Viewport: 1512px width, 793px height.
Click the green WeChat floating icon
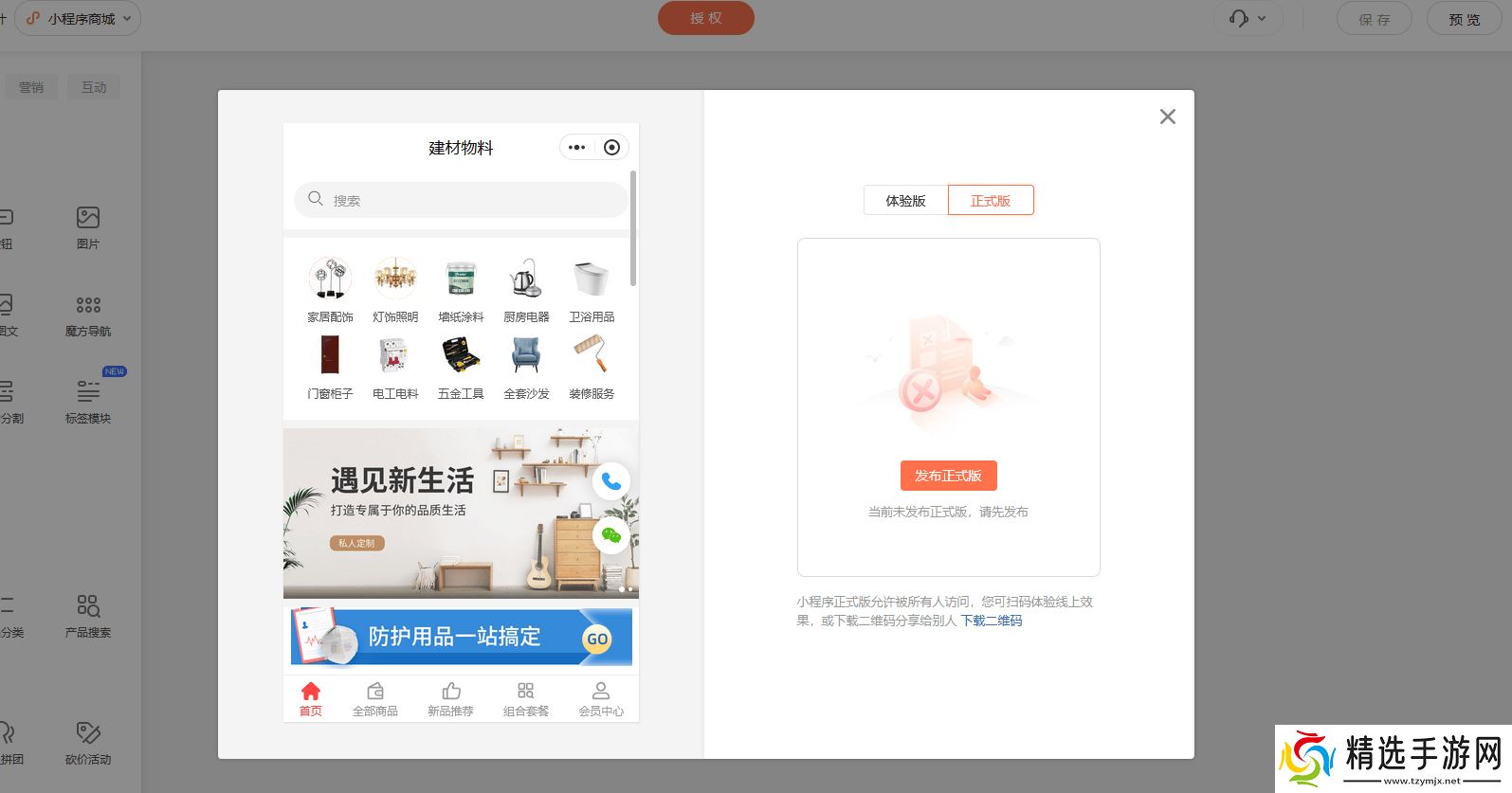[x=611, y=536]
